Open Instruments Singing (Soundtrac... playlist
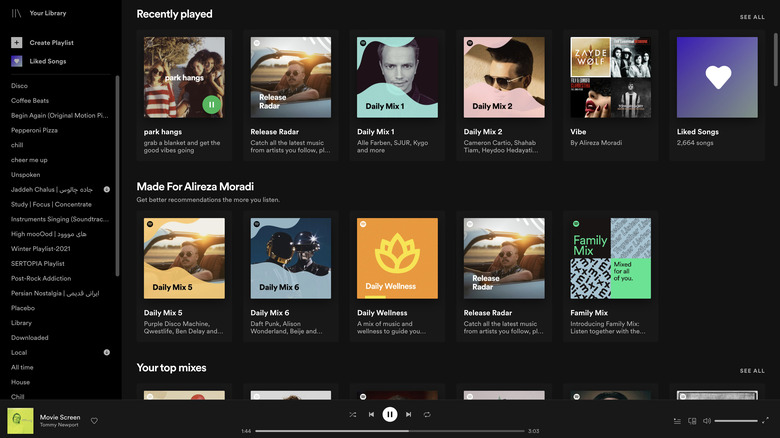780x438 pixels. click(60, 219)
